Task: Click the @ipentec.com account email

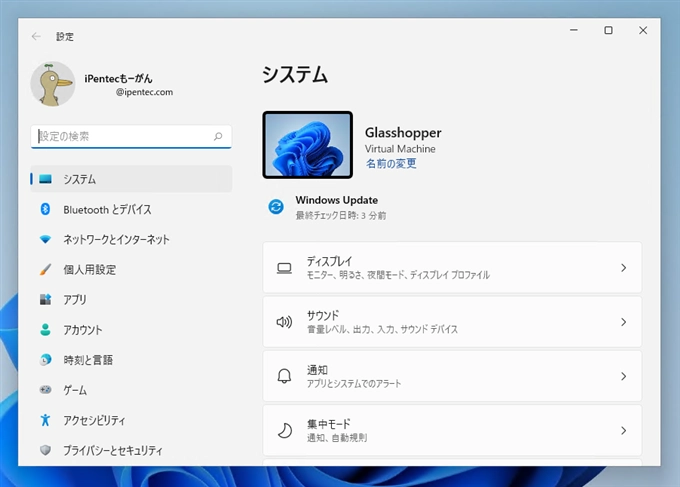Action: (144, 92)
